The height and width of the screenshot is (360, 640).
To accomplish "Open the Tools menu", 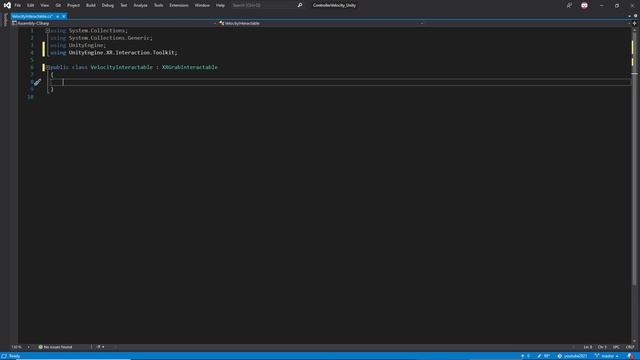I will (158, 5).
